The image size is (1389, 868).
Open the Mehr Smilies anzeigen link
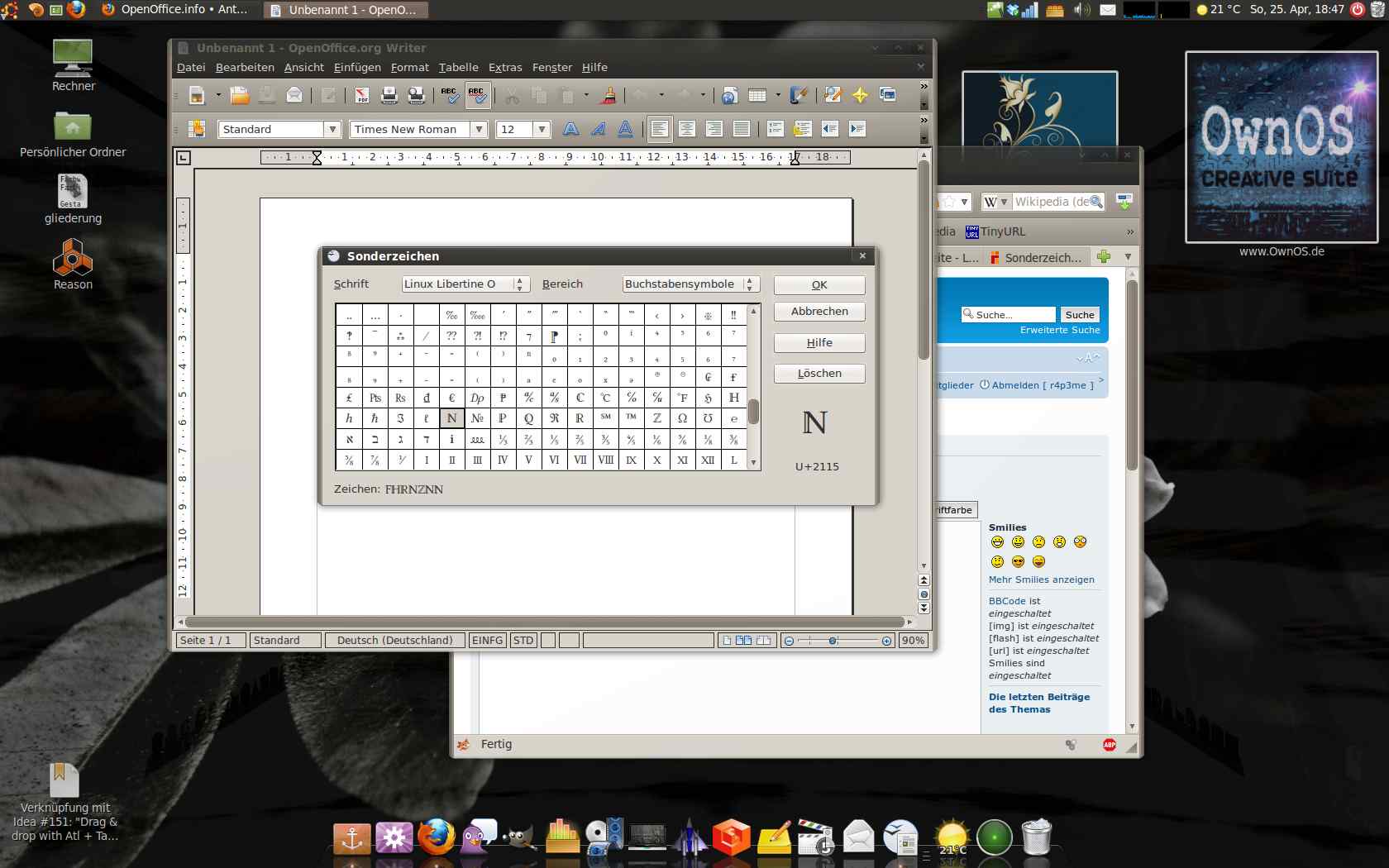pos(1041,580)
